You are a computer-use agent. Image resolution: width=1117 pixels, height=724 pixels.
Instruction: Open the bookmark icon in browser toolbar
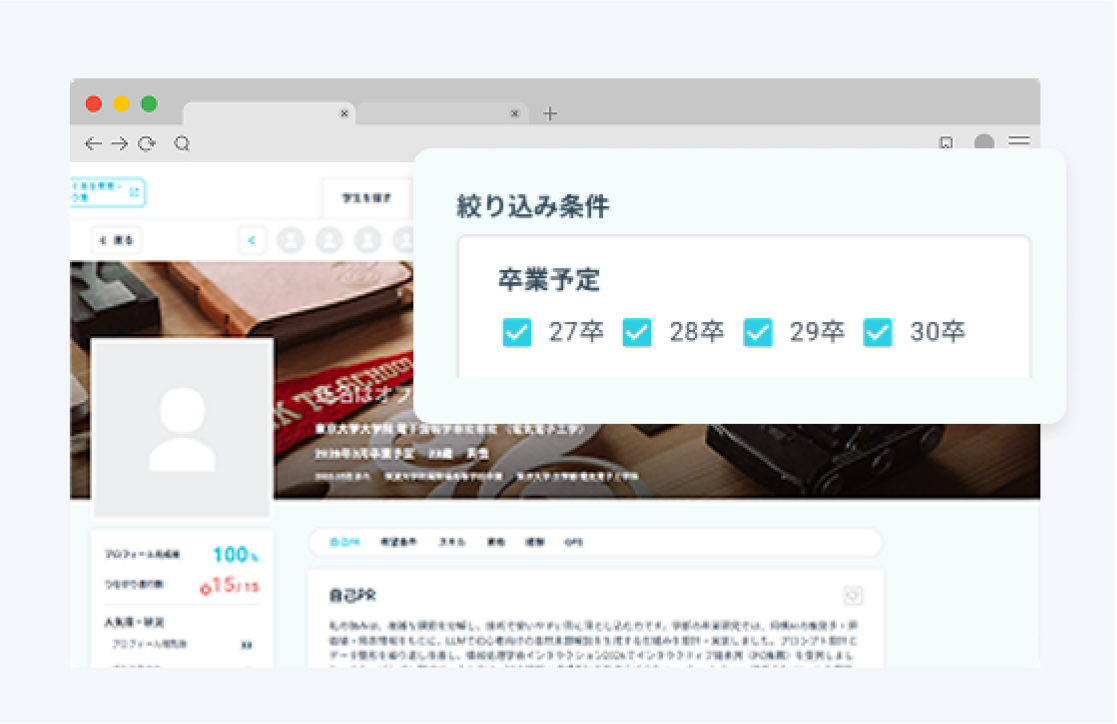tap(945, 143)
